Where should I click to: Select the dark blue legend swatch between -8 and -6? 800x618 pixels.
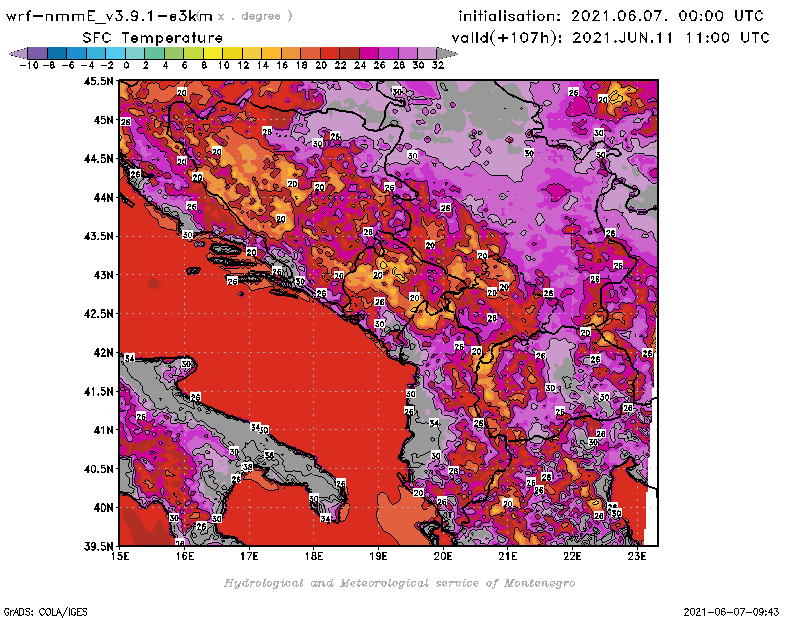point(57,53)
